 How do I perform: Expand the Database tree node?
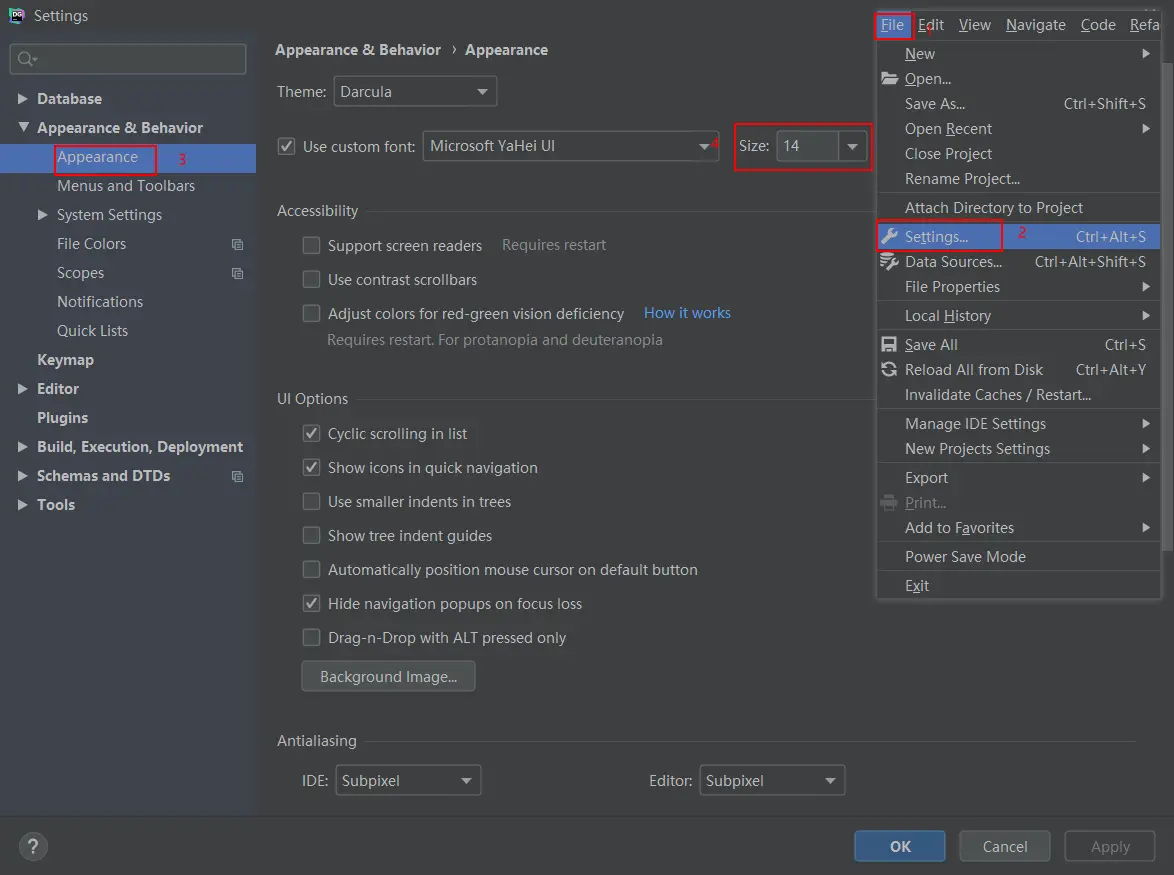click(22, 99)
